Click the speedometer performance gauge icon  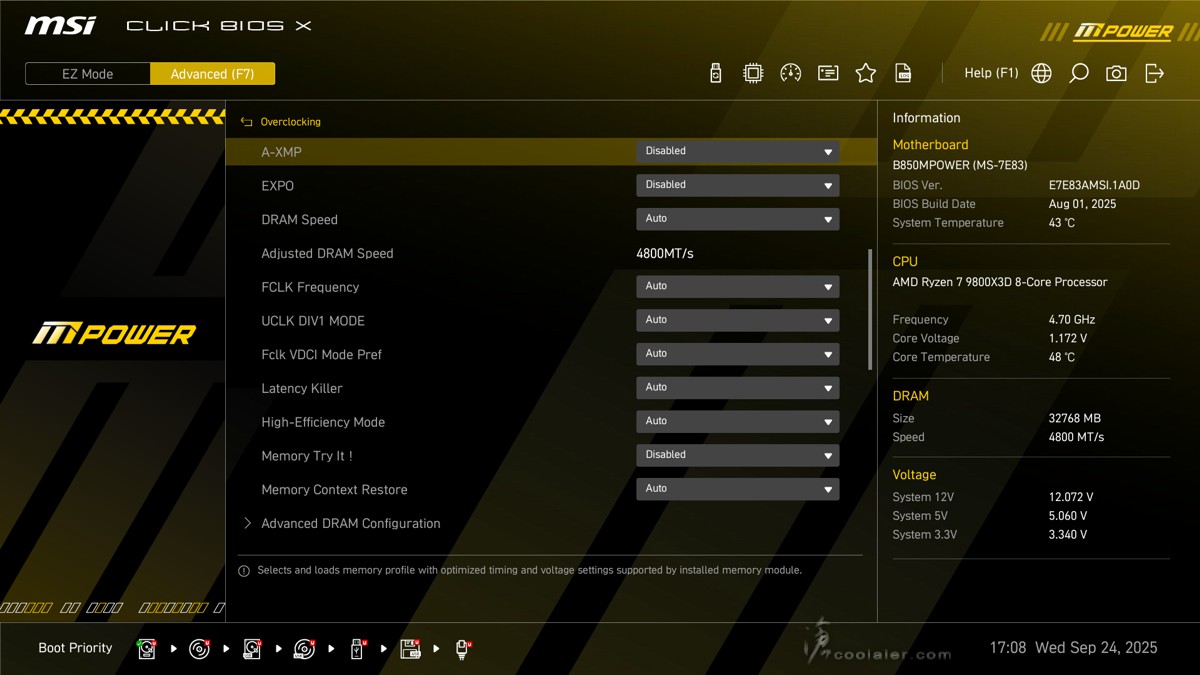point(791,73)
